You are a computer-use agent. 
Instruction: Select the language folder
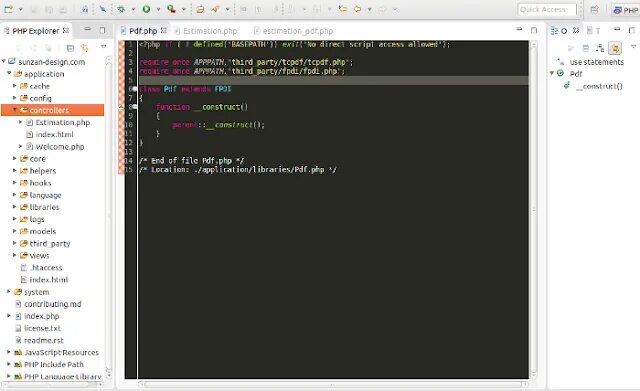pyautogui.click(x=45, y=195)
